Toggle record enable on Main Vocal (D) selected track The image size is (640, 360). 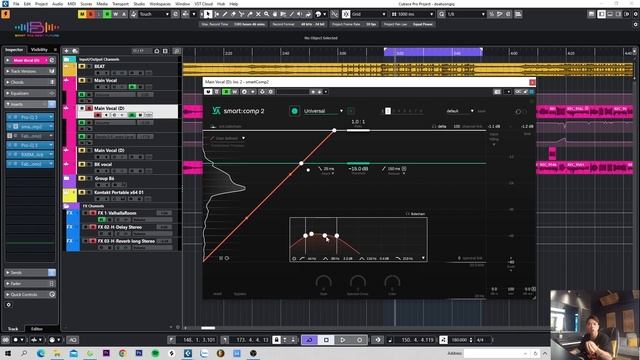(x=98, y=115)
